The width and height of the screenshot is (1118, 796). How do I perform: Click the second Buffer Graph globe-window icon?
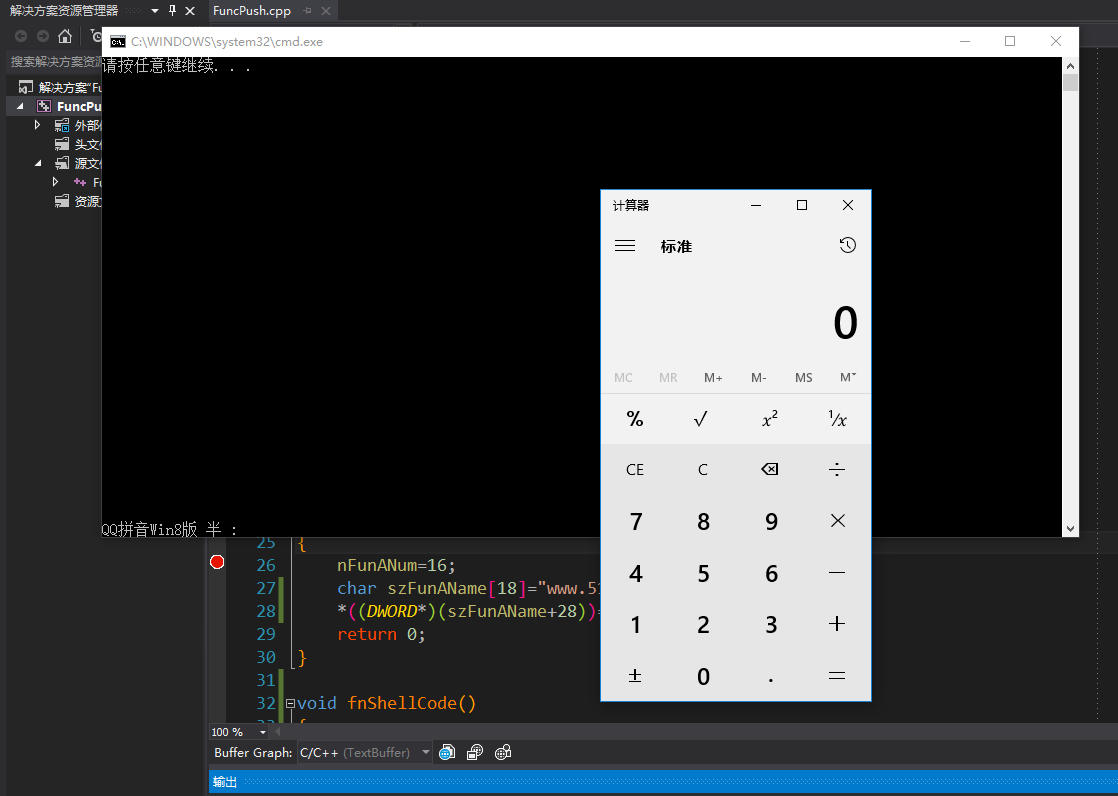click(x=475, y=752)
